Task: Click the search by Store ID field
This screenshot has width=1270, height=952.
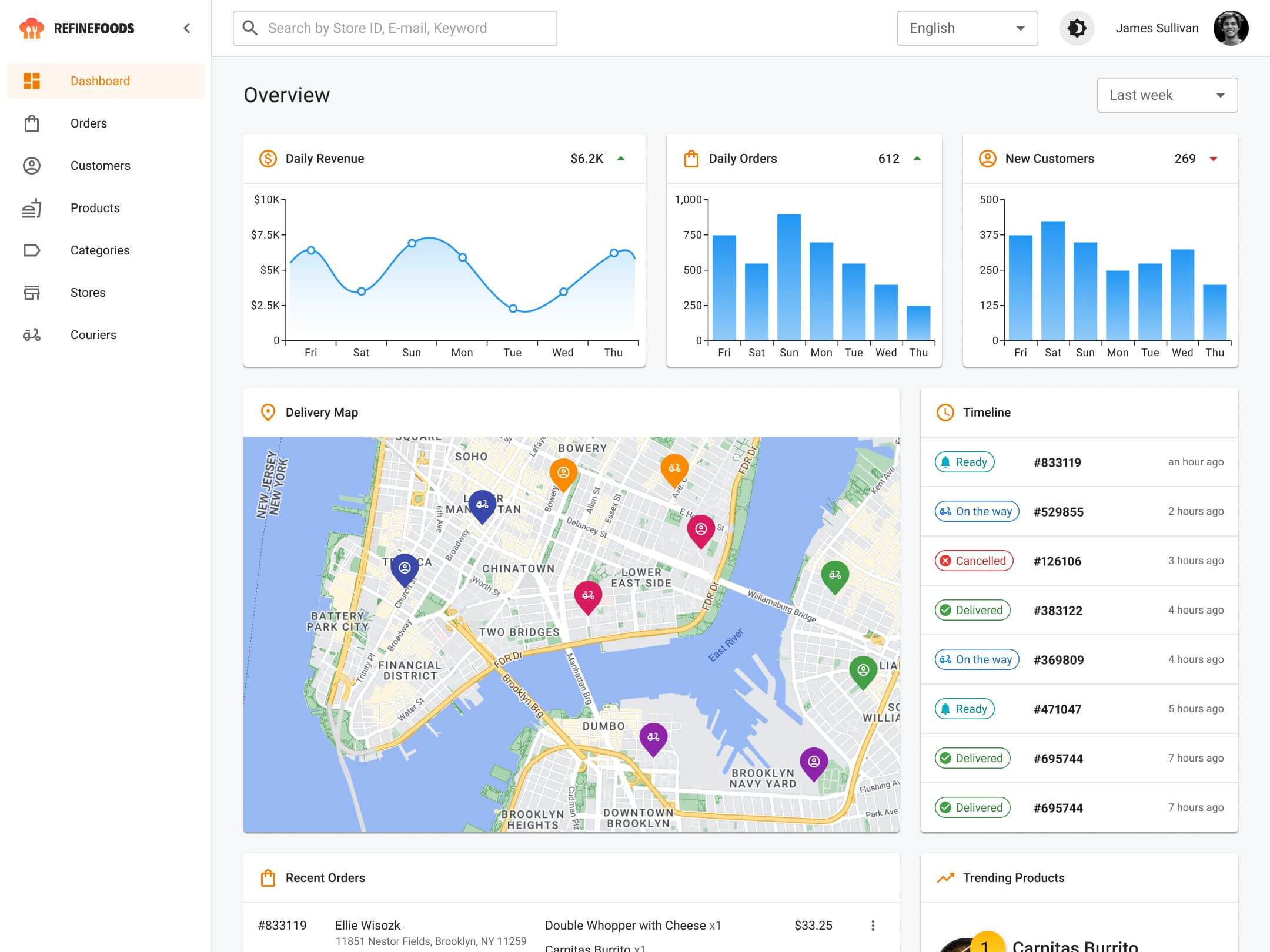Action: click(x=395, y=28)
